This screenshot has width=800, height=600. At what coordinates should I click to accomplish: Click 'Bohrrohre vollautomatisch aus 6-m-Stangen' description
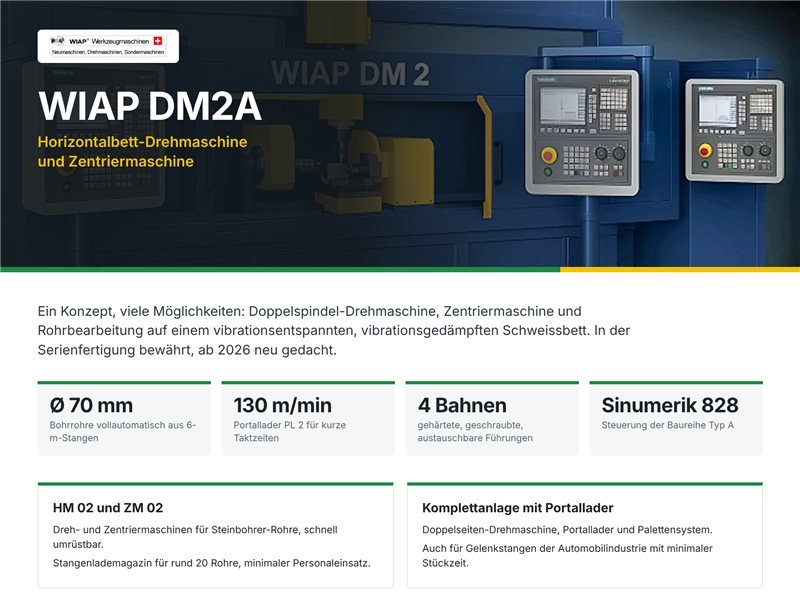click(x=123, y=432)
